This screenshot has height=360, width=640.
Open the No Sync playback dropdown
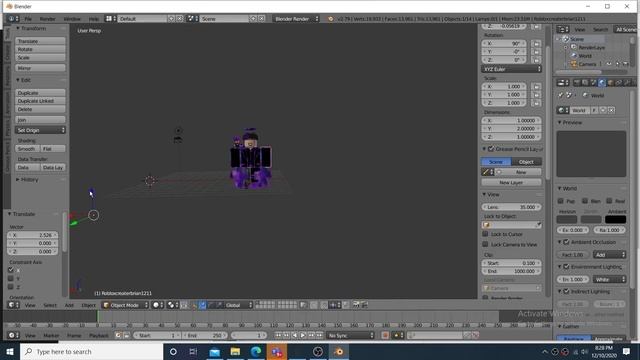350,335
